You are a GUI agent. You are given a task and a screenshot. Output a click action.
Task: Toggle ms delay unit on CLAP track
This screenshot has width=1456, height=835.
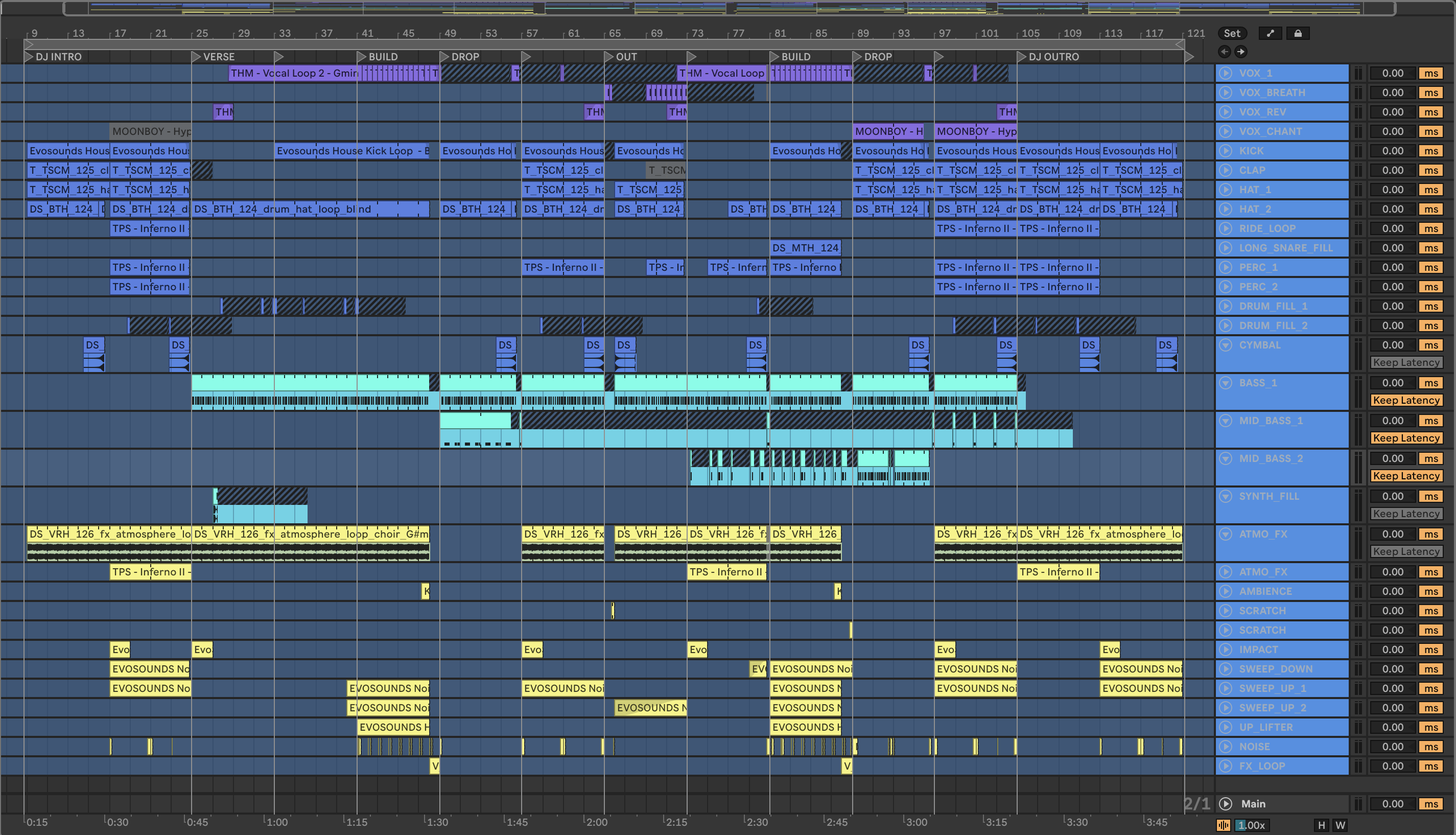click(x=1431, y=170)
